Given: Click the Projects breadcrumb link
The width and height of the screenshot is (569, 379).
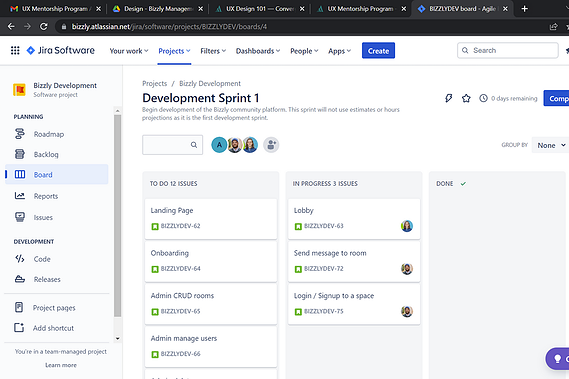Looking at the screenshot, I should pyautogui.click(x=155, y=83).
